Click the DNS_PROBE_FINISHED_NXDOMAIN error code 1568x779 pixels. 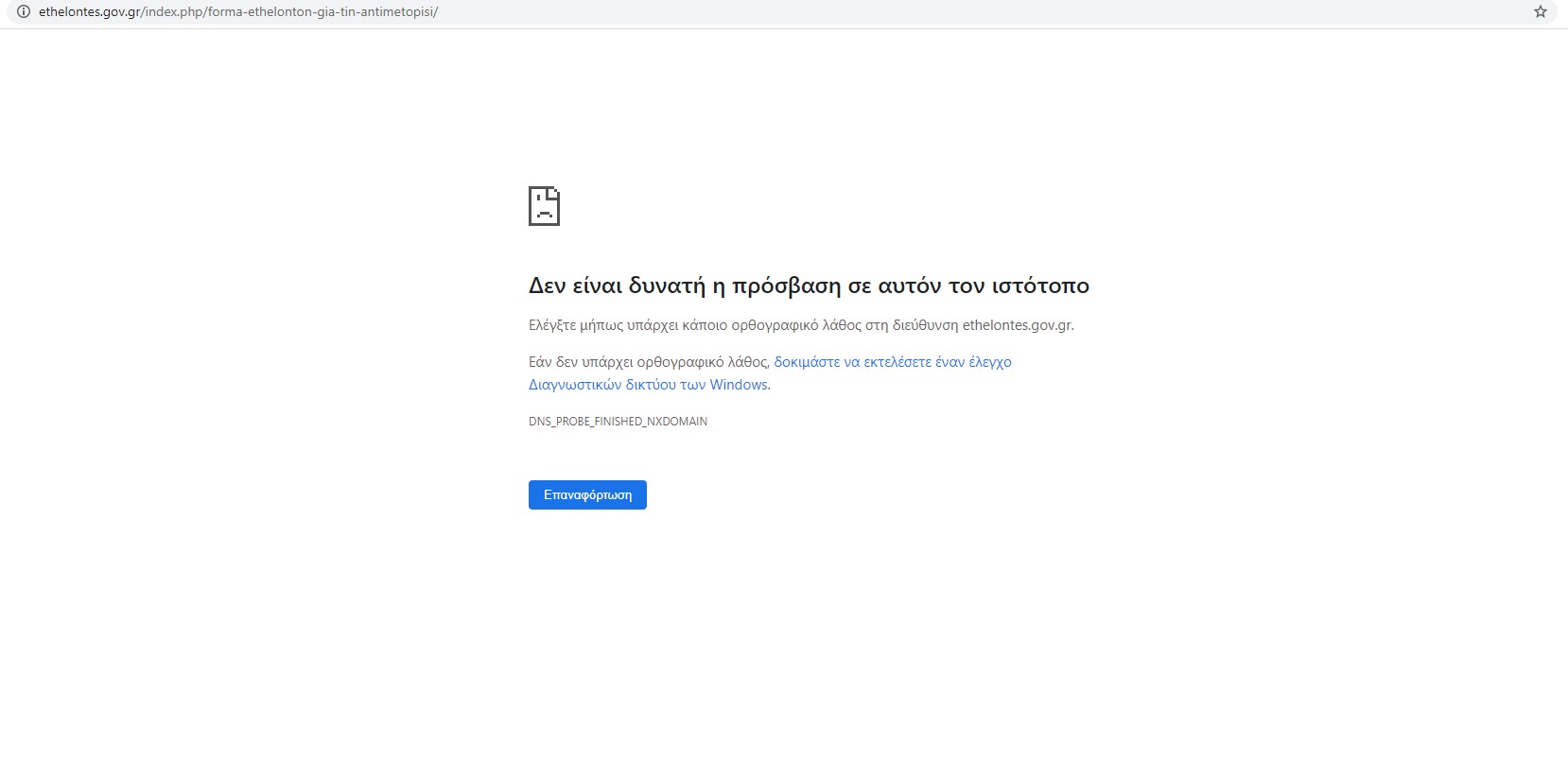pyautogui.click(x=618, y=422)
